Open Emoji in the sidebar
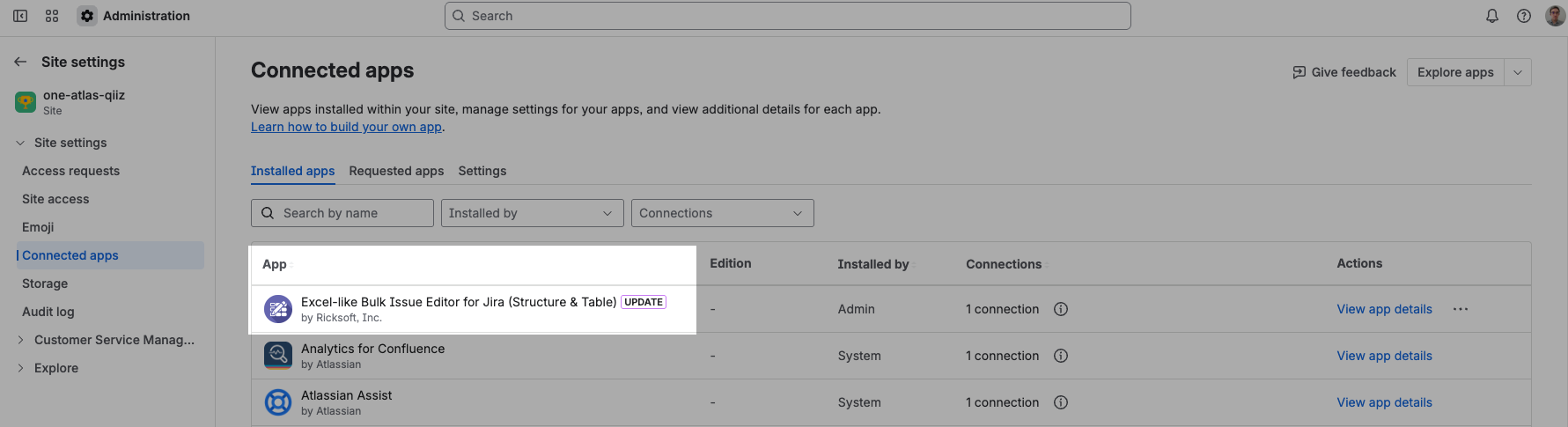This screenshot has width=1568, height=427. [38, 227]
